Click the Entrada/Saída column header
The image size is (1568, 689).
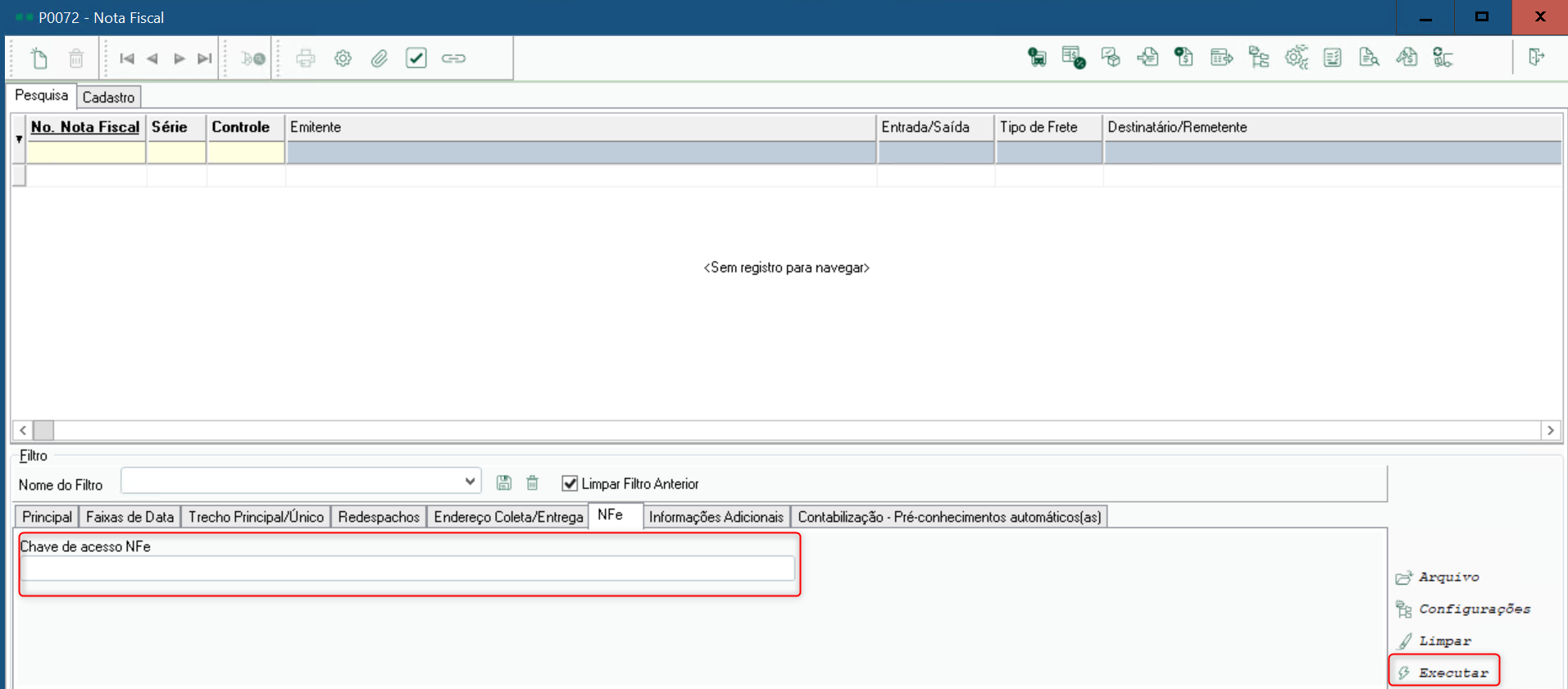(x=936, y=127)
